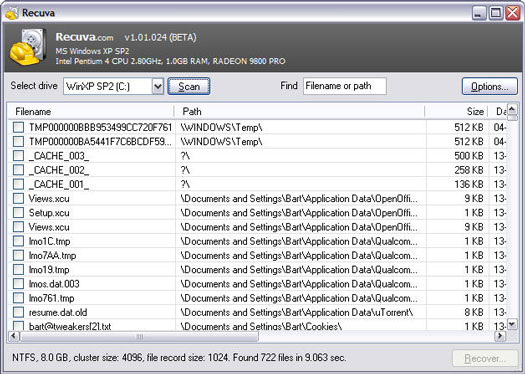The height and width of the screenshot is (374, 525).
Task: Click the vertical scrollbar thumb
Action: click(512, 118)
